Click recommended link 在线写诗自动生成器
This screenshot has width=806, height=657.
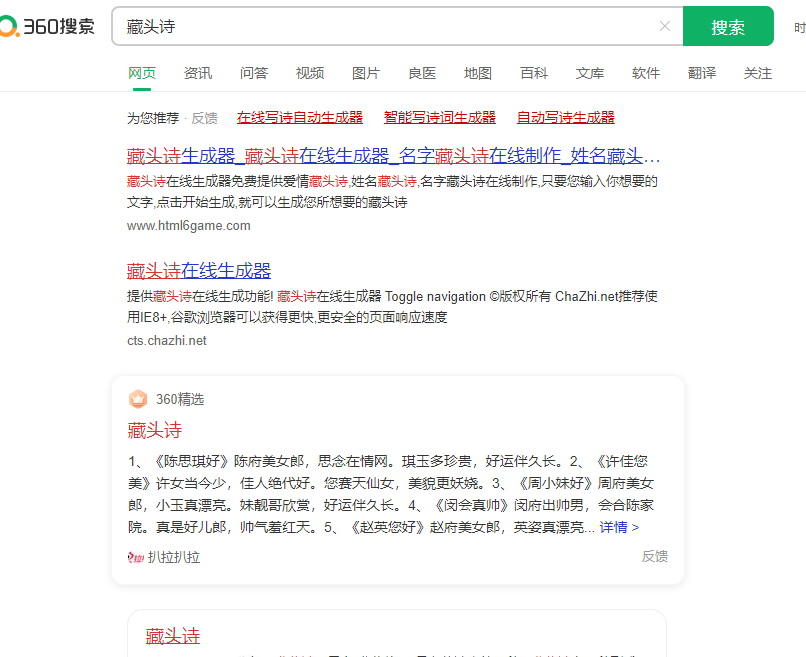coord(300,118)
